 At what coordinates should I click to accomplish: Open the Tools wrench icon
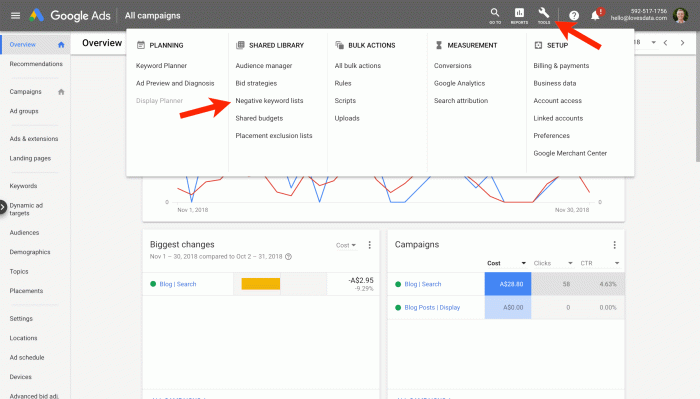pos(543,15)
